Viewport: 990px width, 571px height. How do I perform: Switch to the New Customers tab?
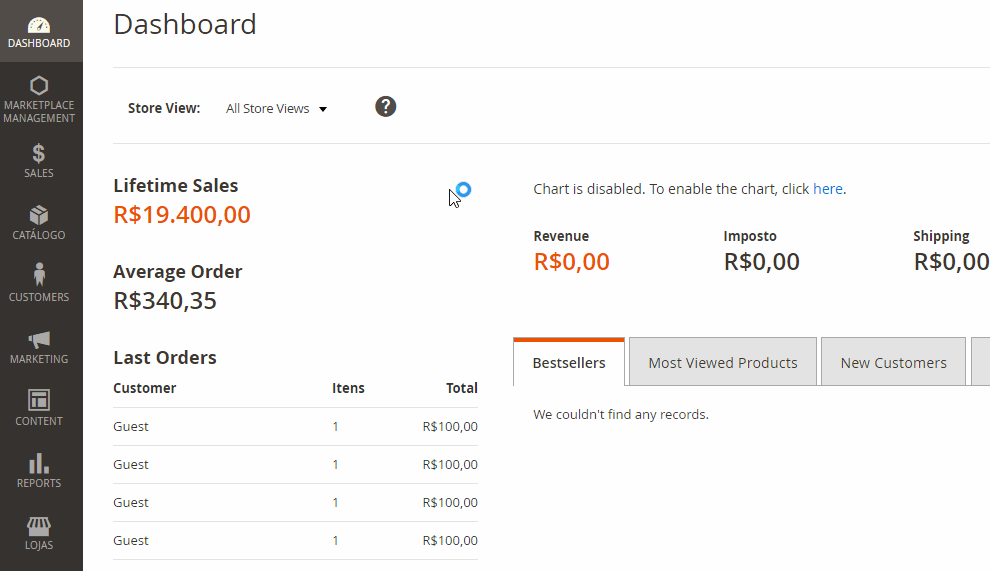893,363
